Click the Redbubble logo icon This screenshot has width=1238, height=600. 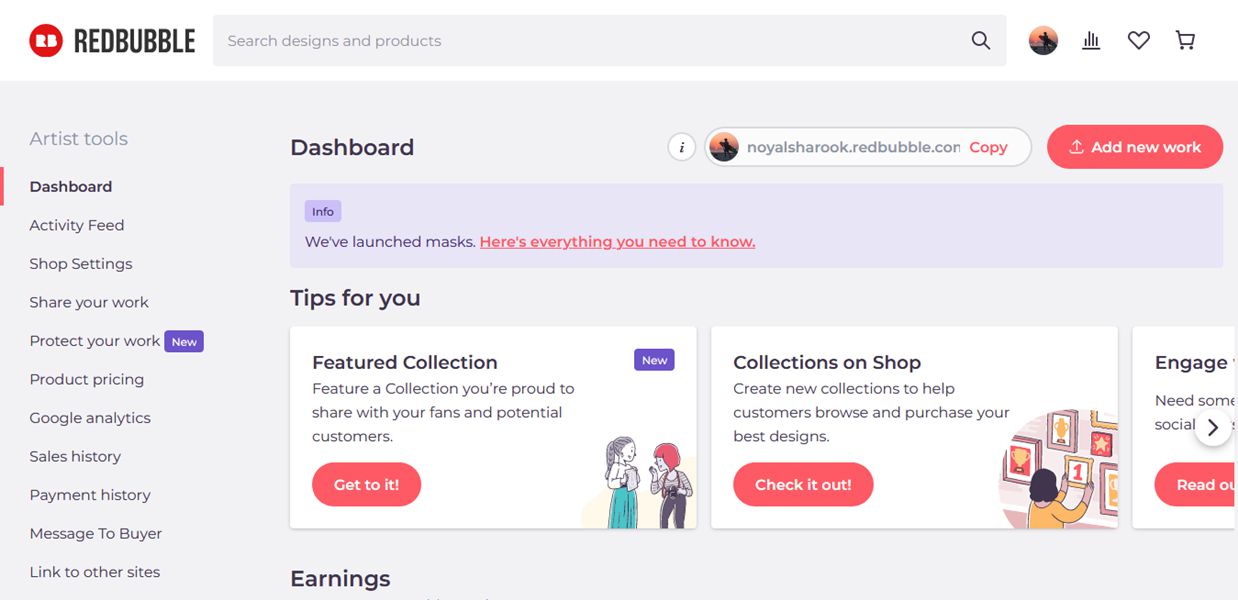tap(46, 41)
